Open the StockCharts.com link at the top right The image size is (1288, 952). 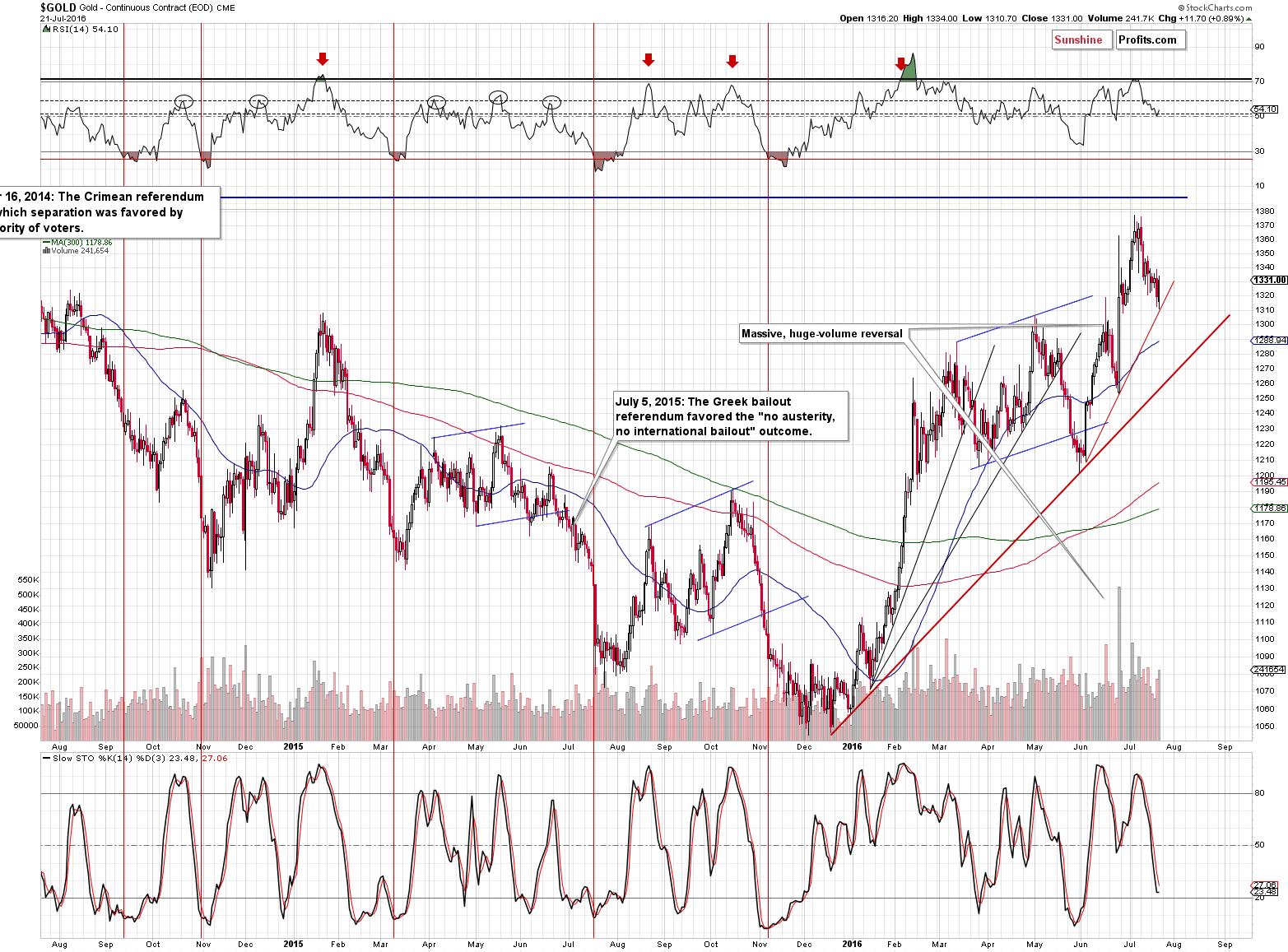coord(1214,7)
